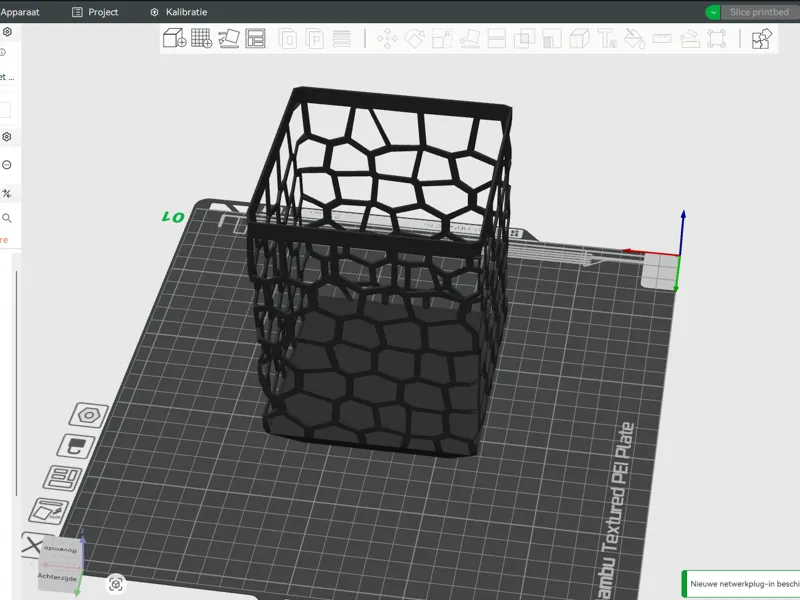This screenshot has width=800, height=600.
Task: Click the plate remove X icon
Action: [33, 544]
